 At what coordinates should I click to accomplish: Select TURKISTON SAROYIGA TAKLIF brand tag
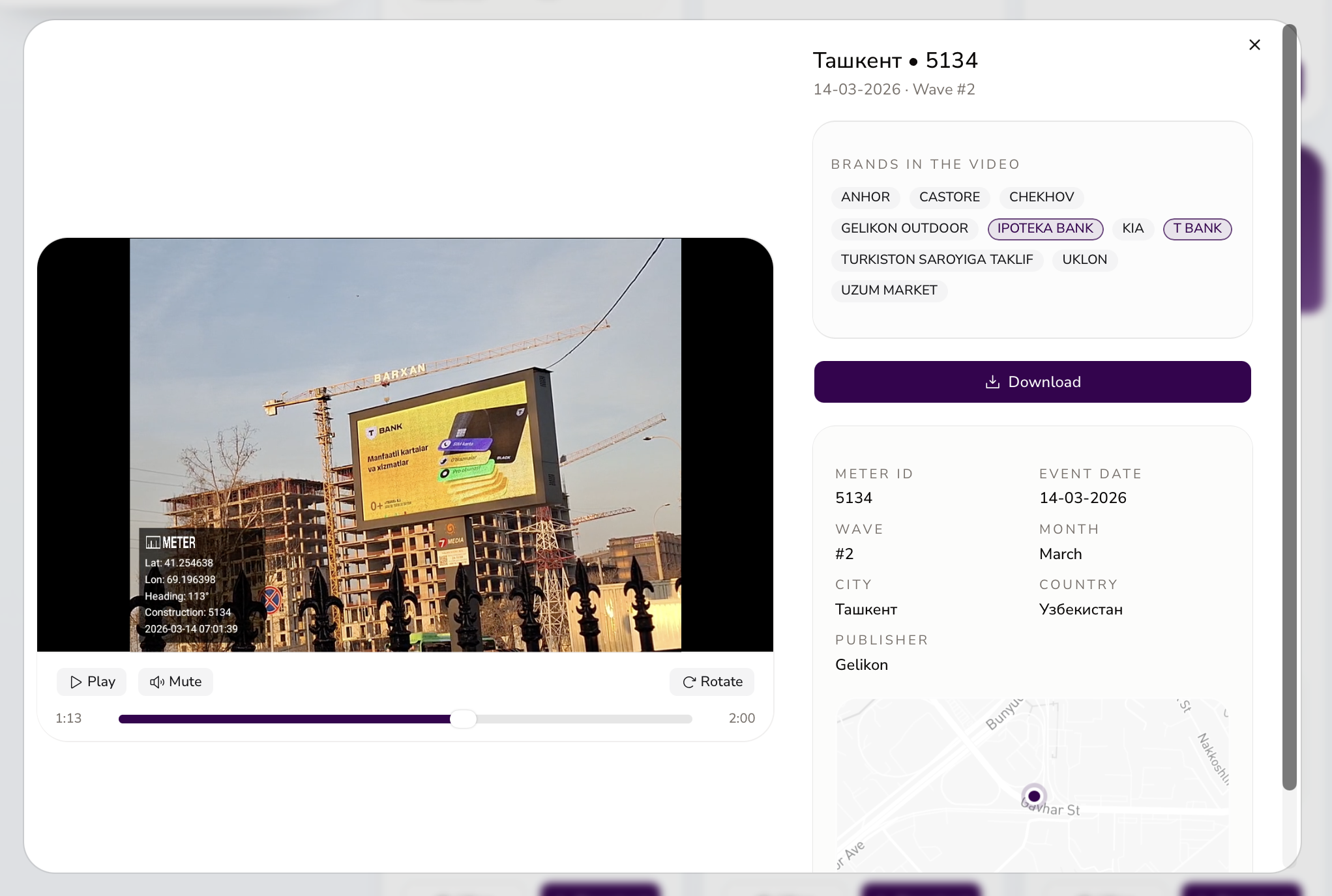pos(937,260)
